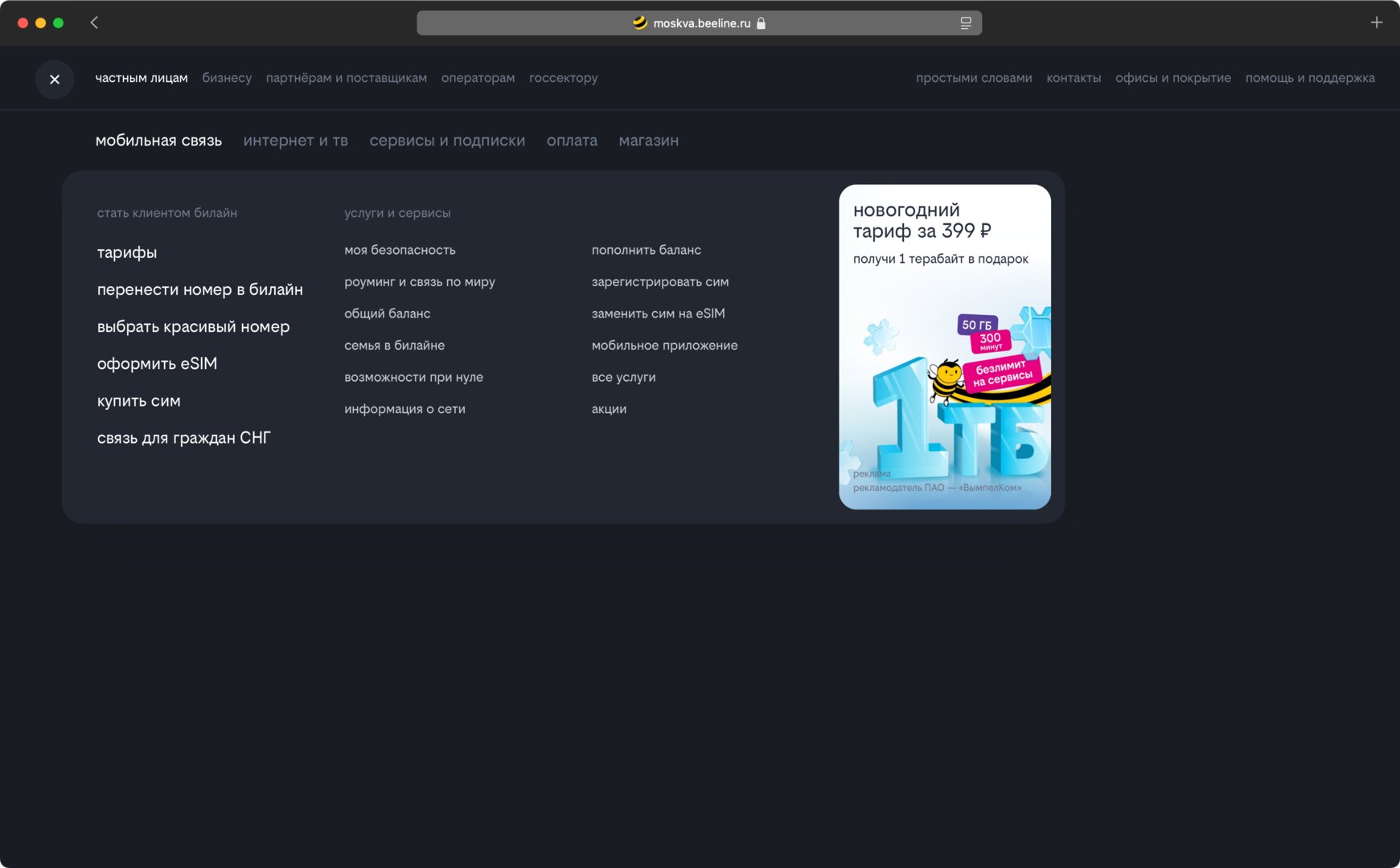1400x868 pixels.
Task: Open the тарифы link
Action: click(x=127, y=252)
